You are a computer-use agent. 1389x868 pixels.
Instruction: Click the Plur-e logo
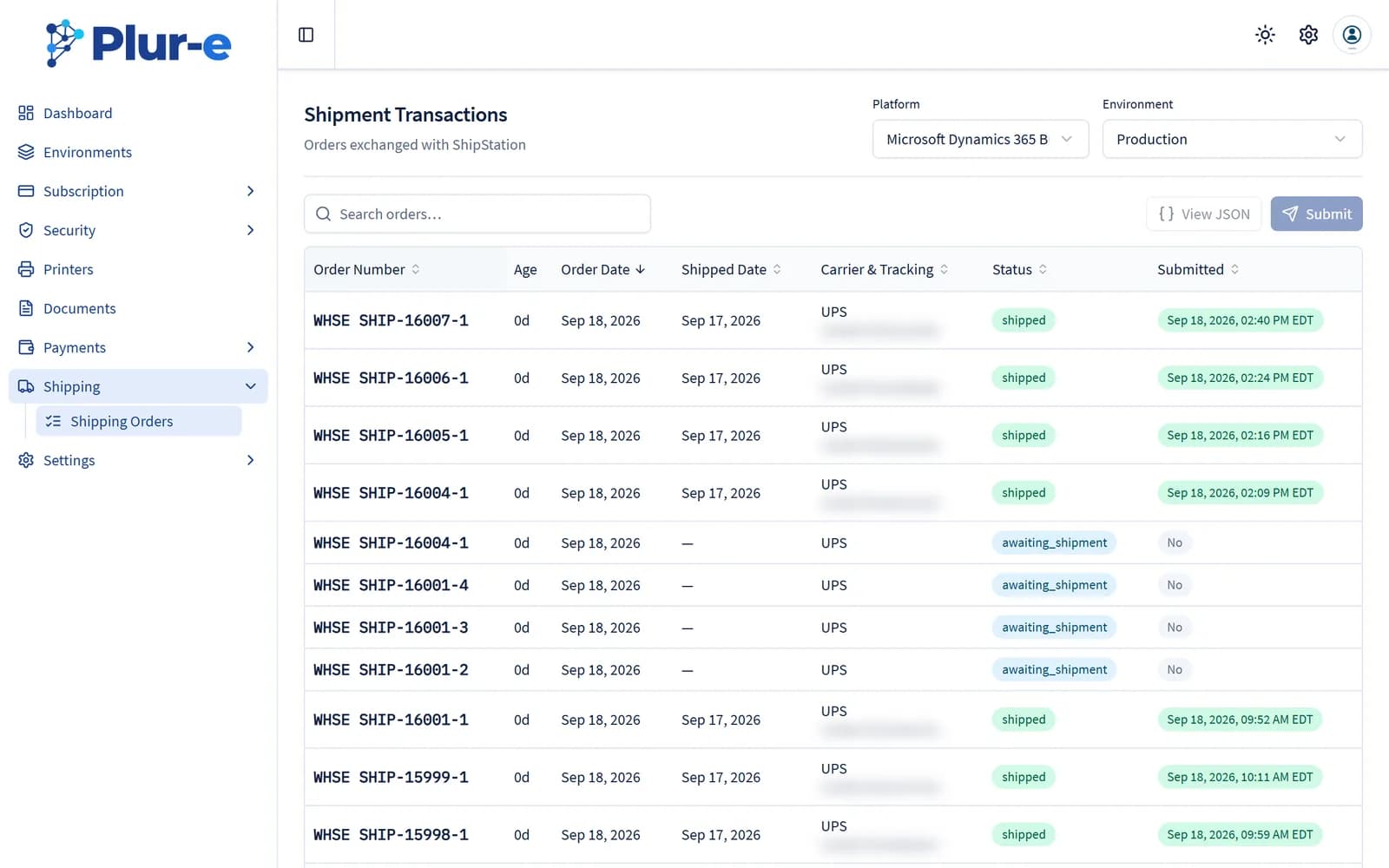click(139, 43)
